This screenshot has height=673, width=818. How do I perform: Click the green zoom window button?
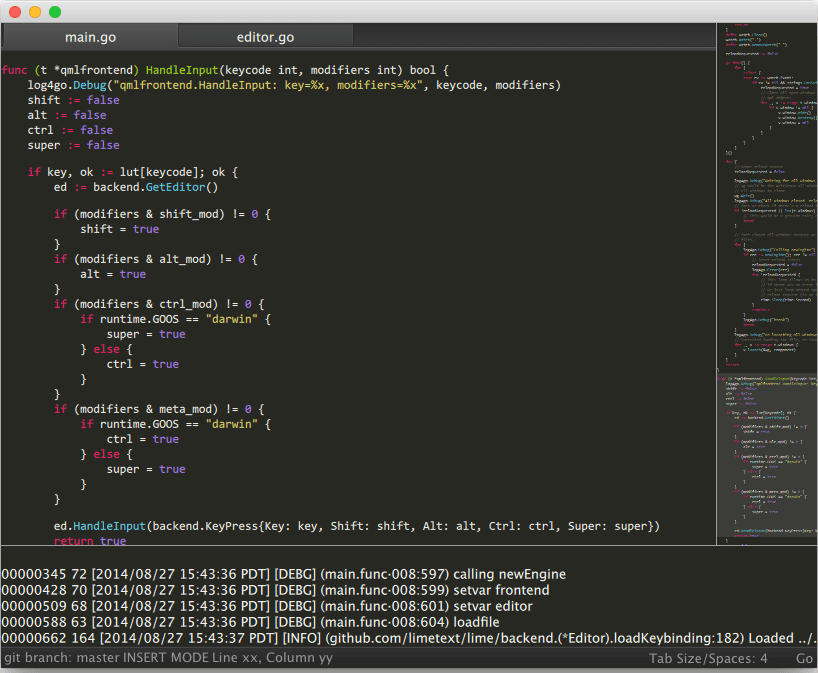[x=55, y=11]
